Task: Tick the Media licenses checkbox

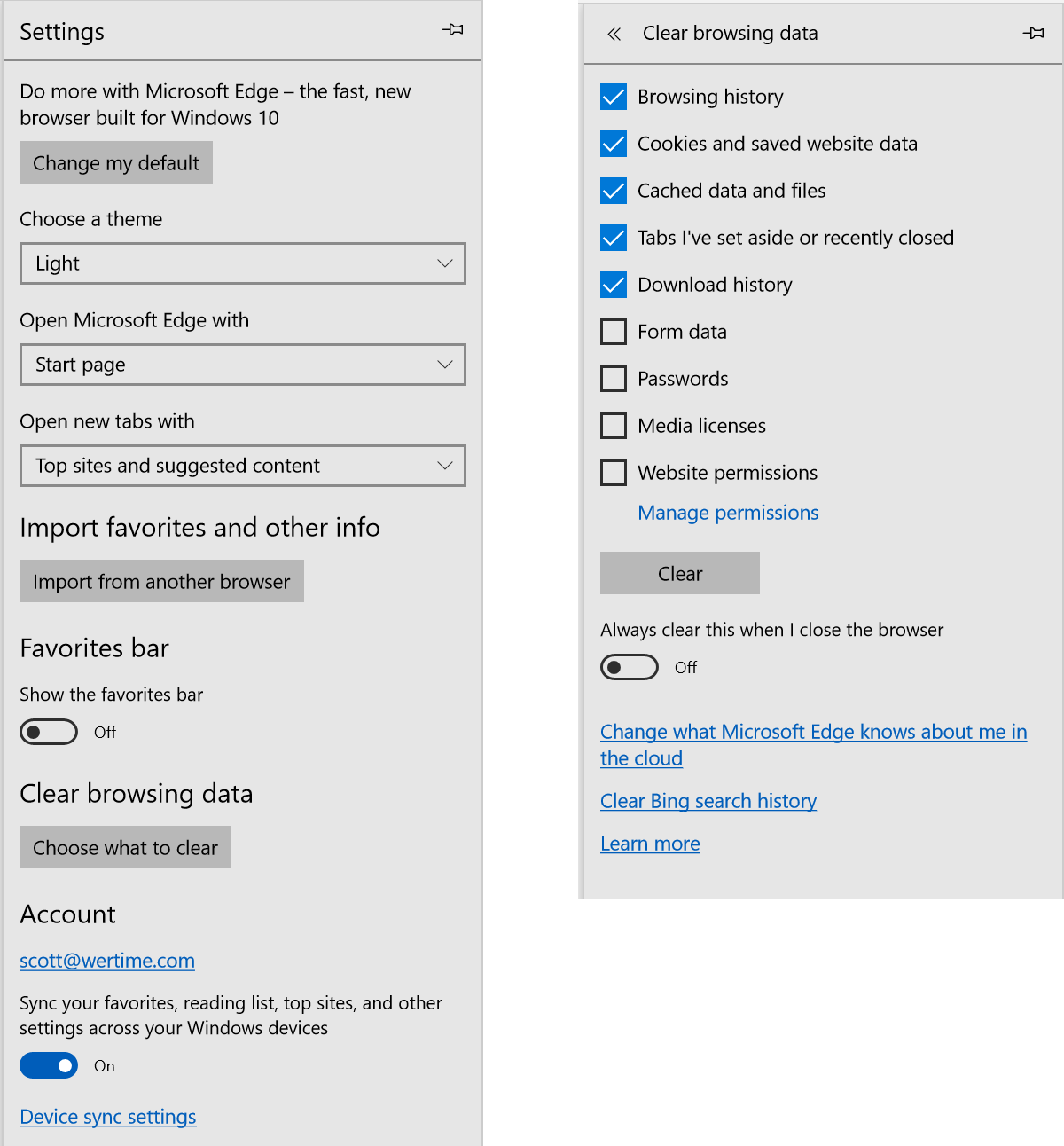Action: [x=614, y=426]
